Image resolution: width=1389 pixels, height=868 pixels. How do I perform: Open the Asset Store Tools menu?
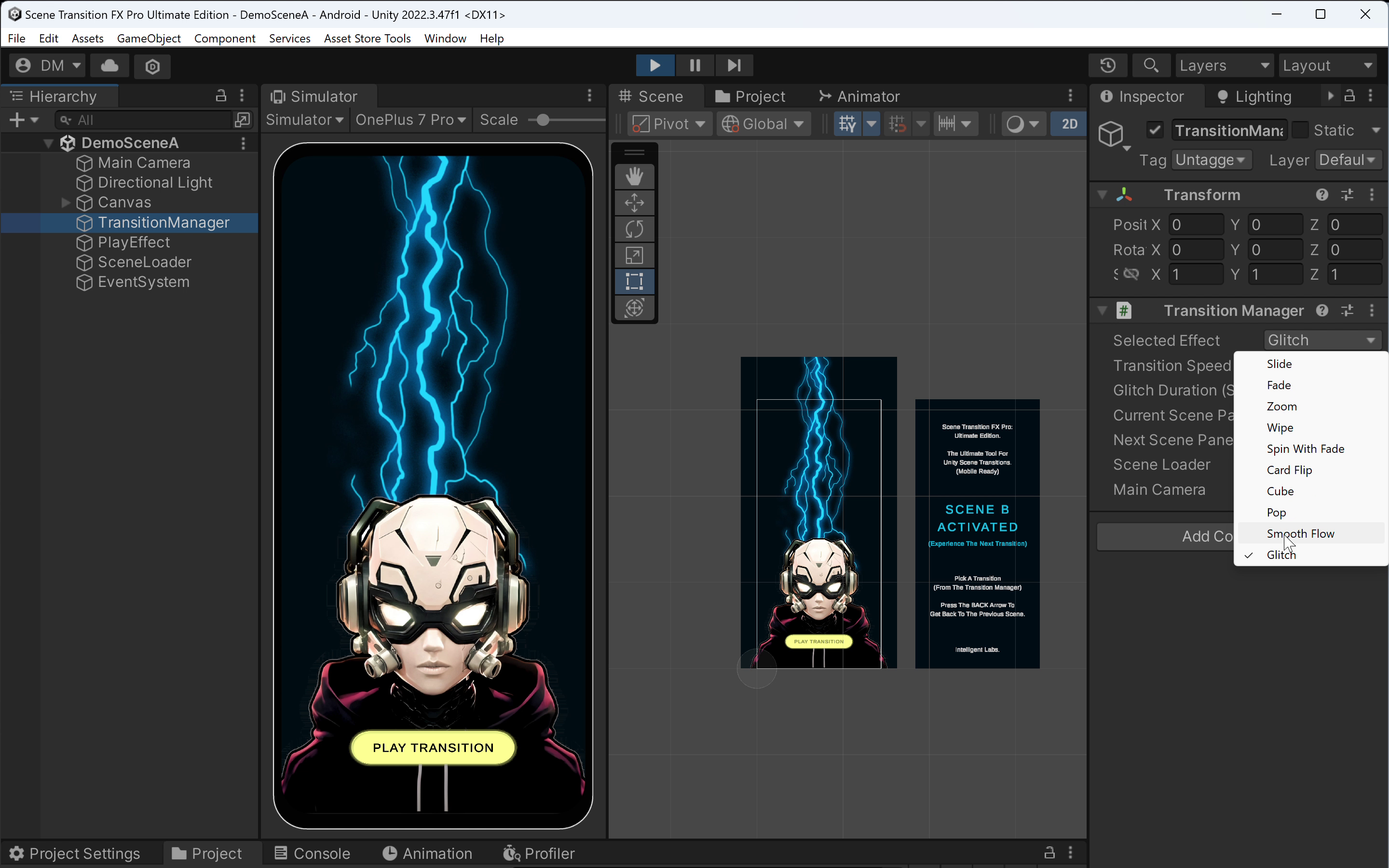(x=368, y=39)
